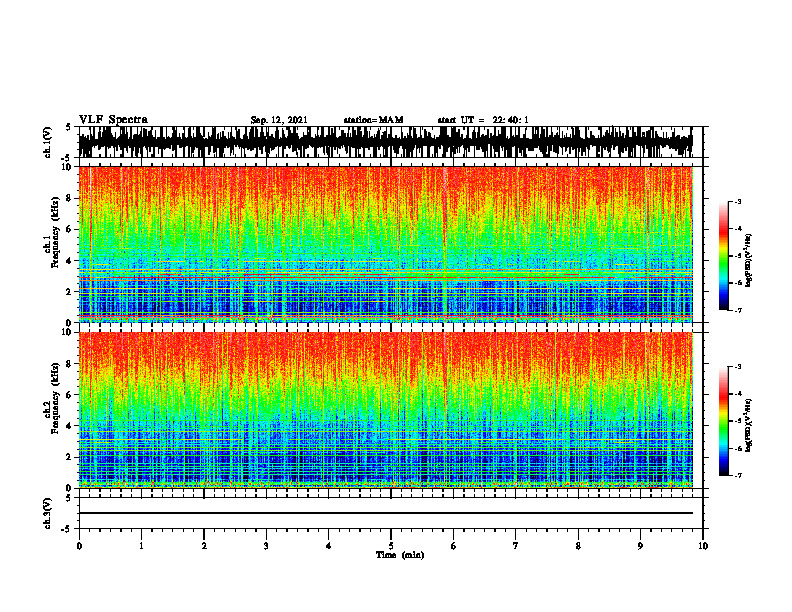Click the "start UT = 22:40:1" header text

click(483, 120)
